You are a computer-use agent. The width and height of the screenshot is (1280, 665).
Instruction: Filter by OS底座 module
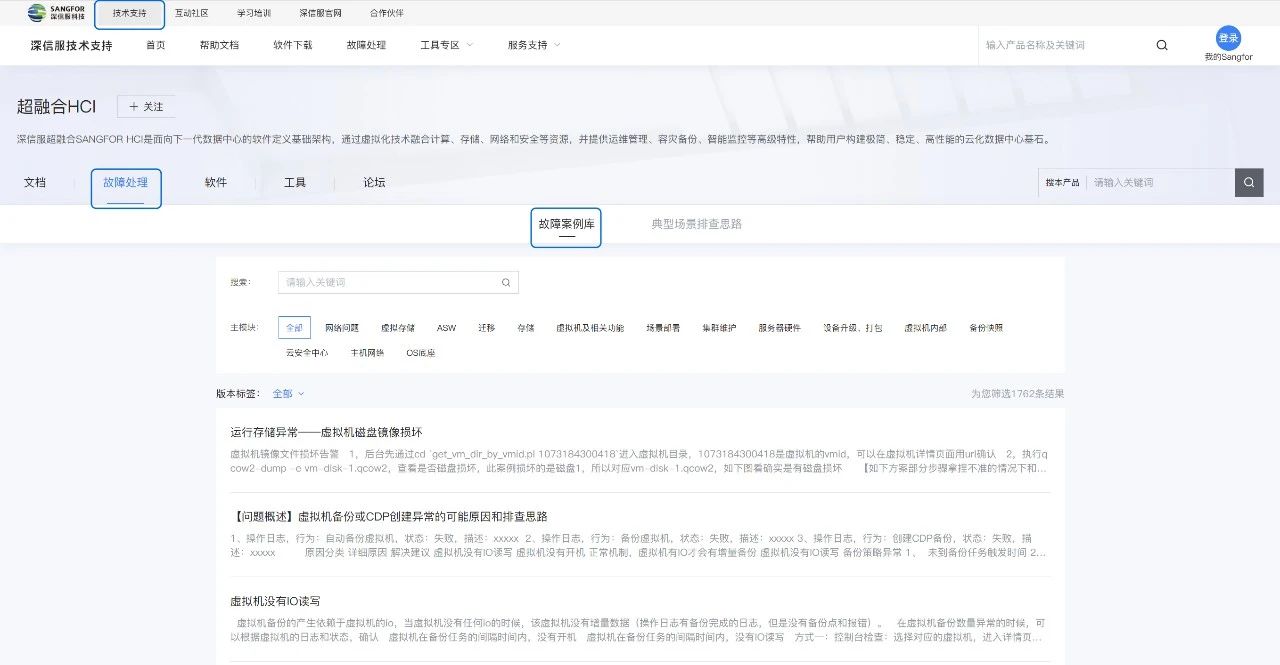click(x=420, y=353)
